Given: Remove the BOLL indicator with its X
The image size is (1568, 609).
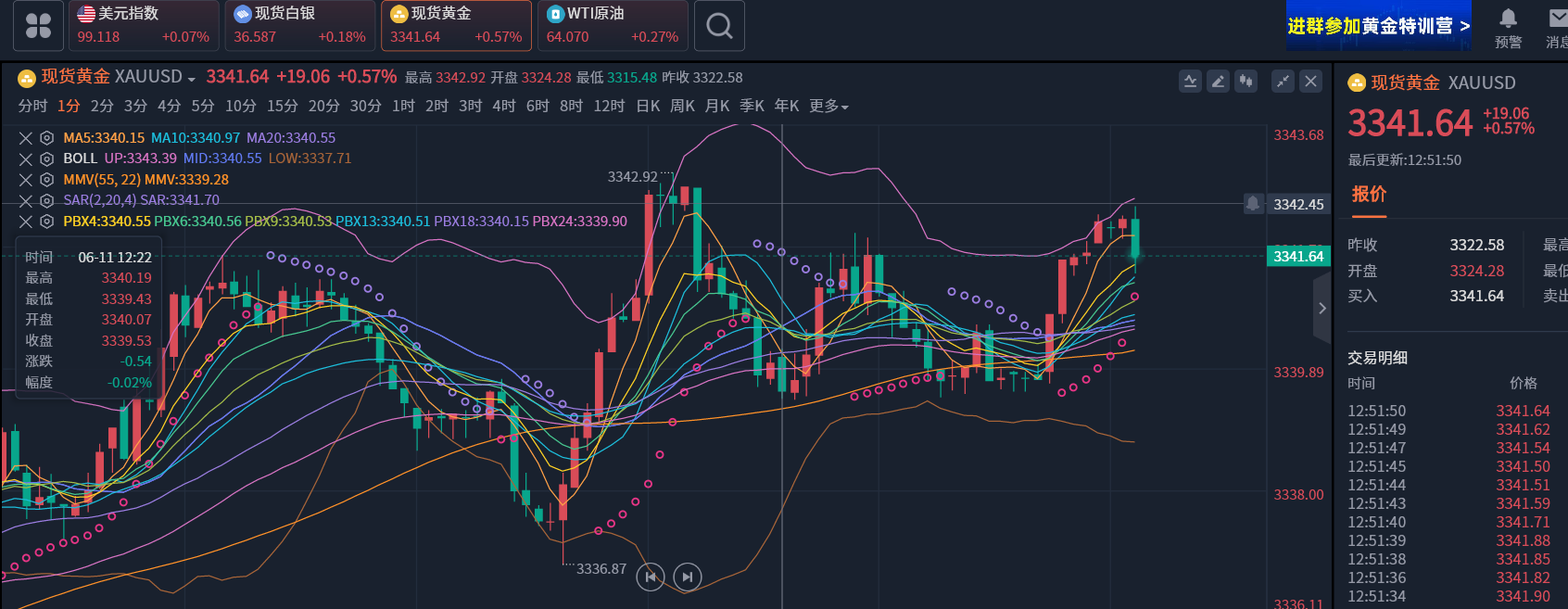Looking at the screenshot, I should 26,159.
